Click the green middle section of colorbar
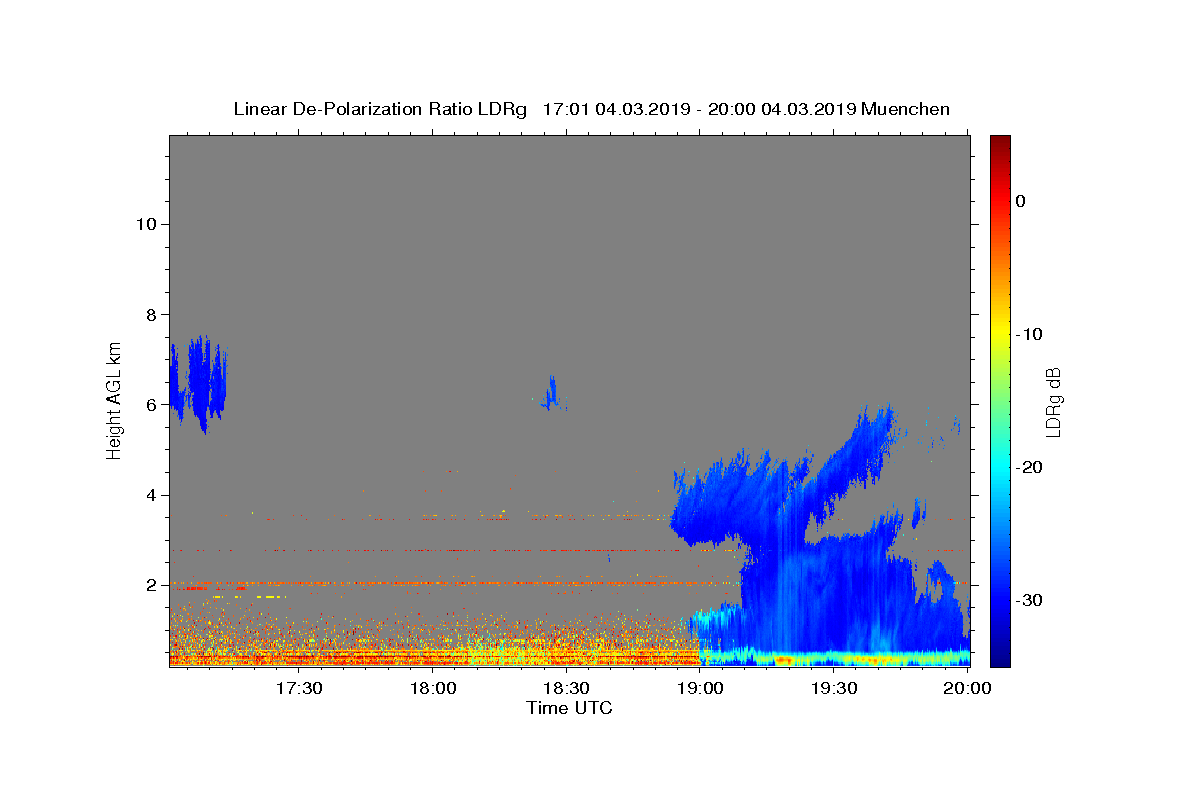Image resolution: width=1200 pixels, height=800 pixels. coord(1000,400)
